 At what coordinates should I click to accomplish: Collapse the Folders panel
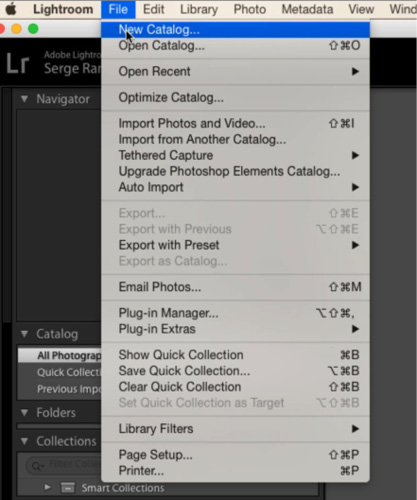tap(24, 413)
